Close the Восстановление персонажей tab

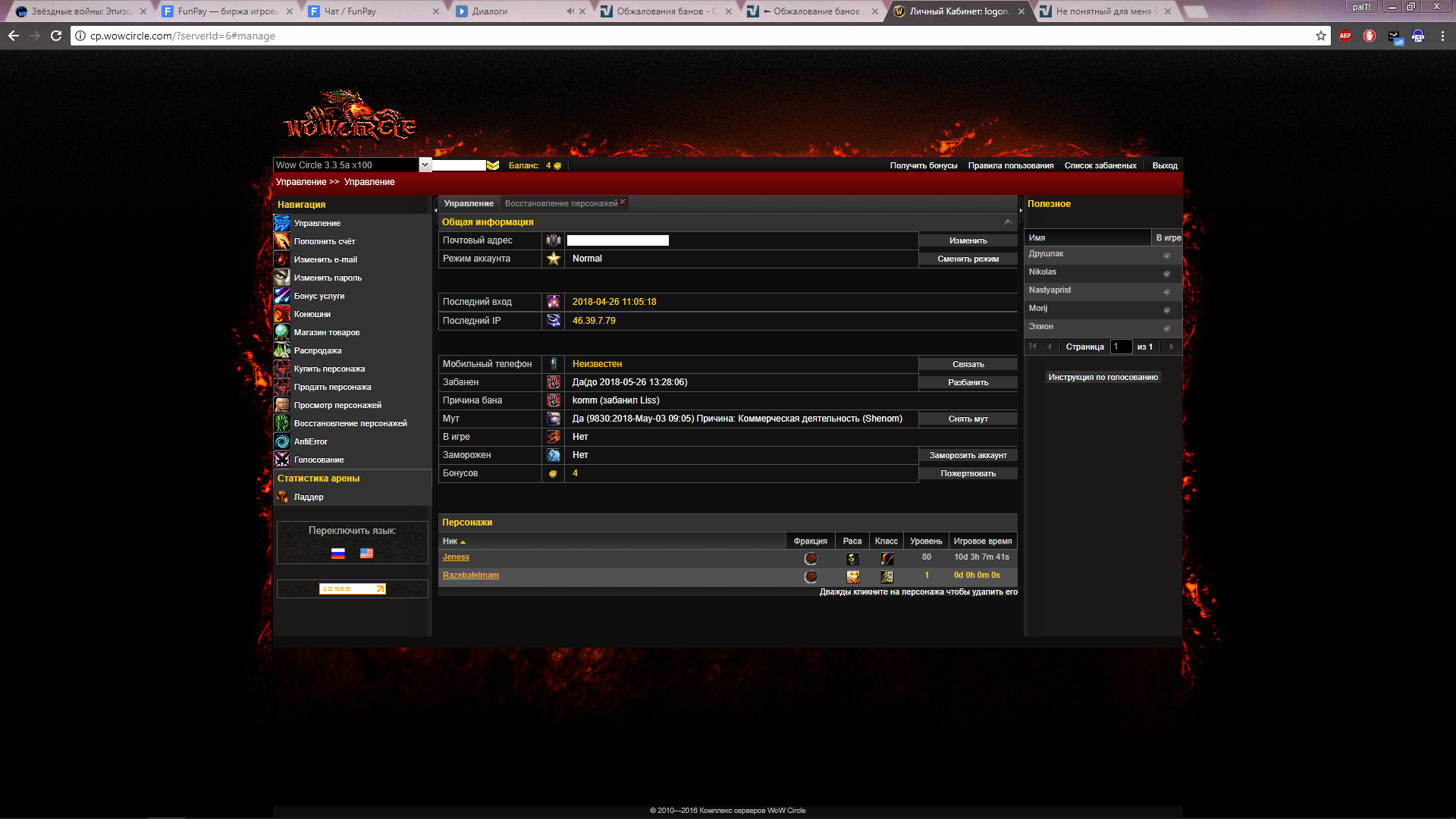[x=623, y=202]
